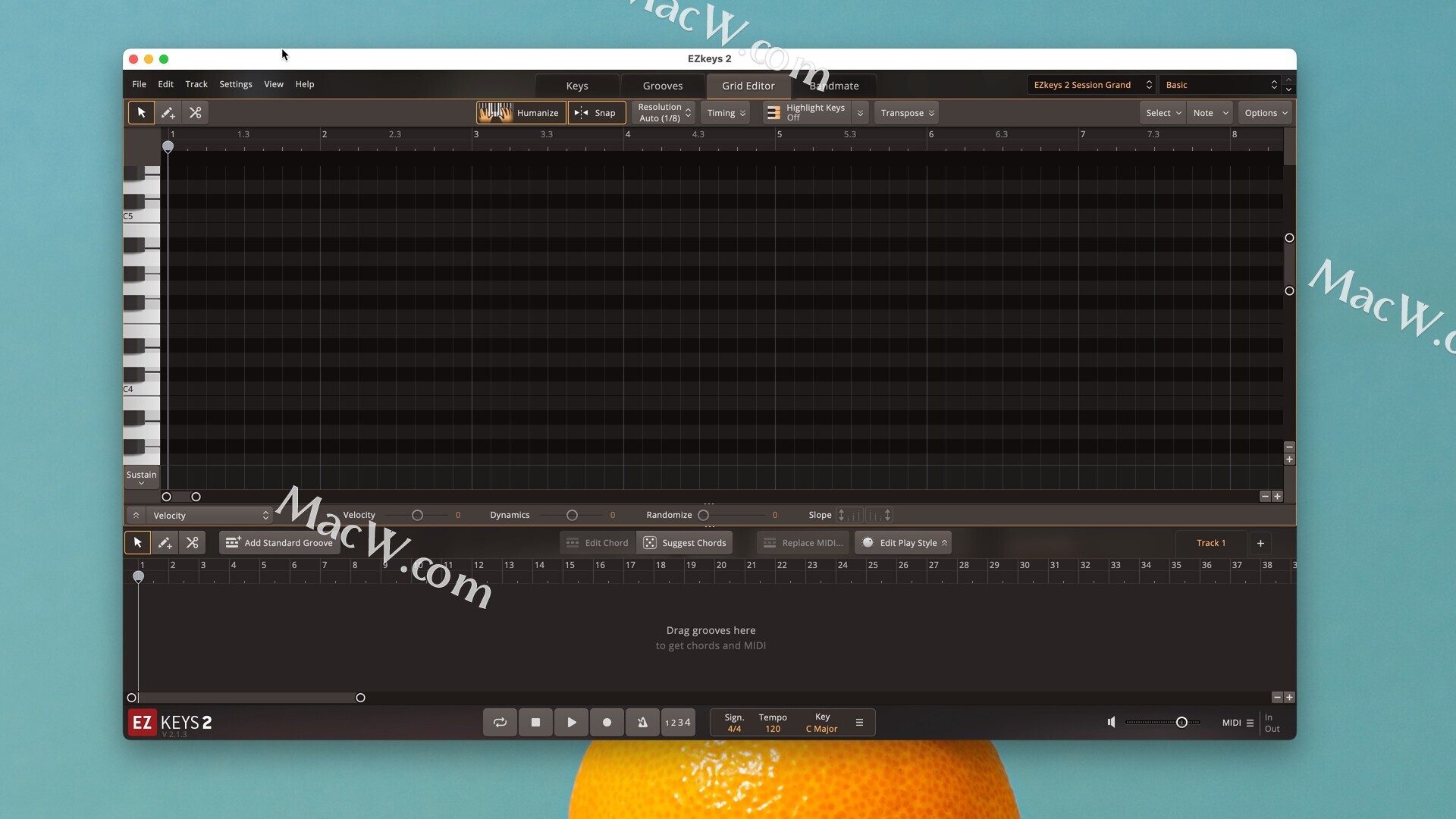Expand the Highlight Keys options arrow
This screenshot has width=1456, height=819.
click(x=860, y=112)
